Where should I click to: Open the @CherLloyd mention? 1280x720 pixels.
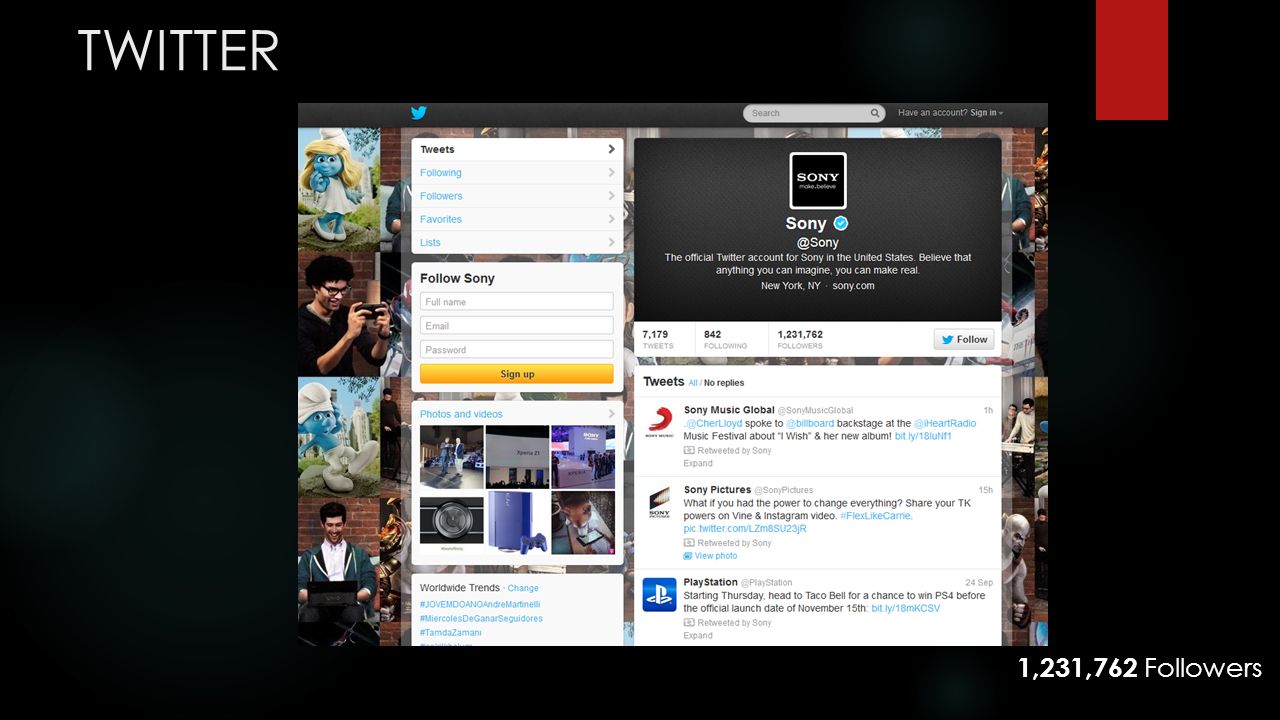[x=712, y=424]
